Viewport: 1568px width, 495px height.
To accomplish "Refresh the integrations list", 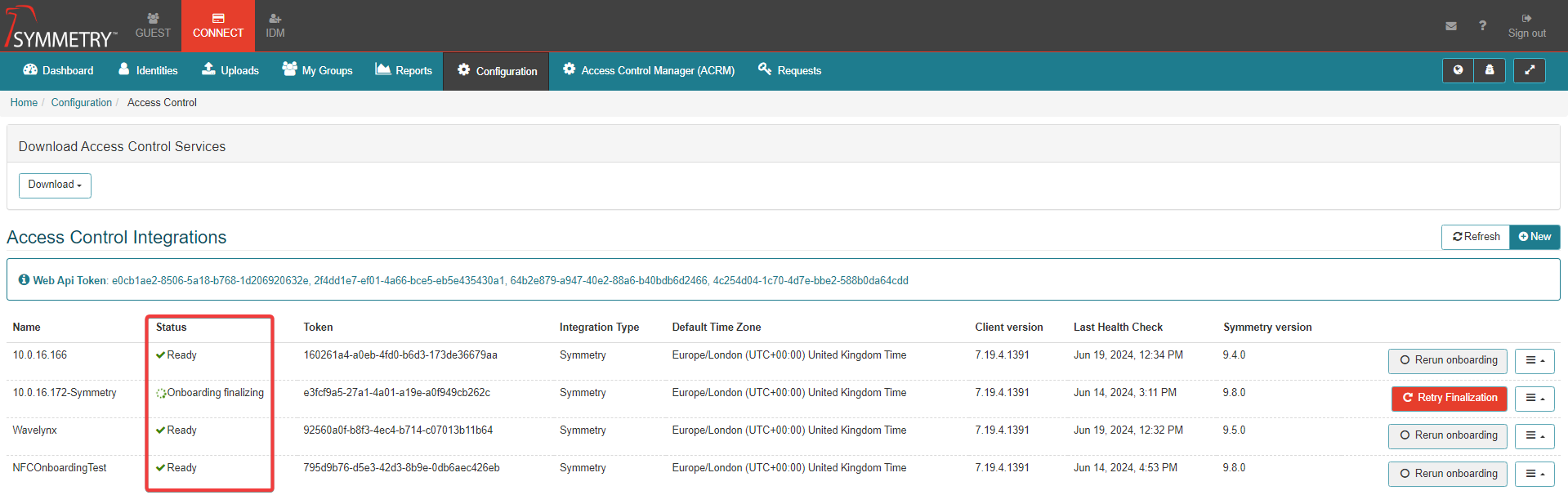I will coord(1476,237).
